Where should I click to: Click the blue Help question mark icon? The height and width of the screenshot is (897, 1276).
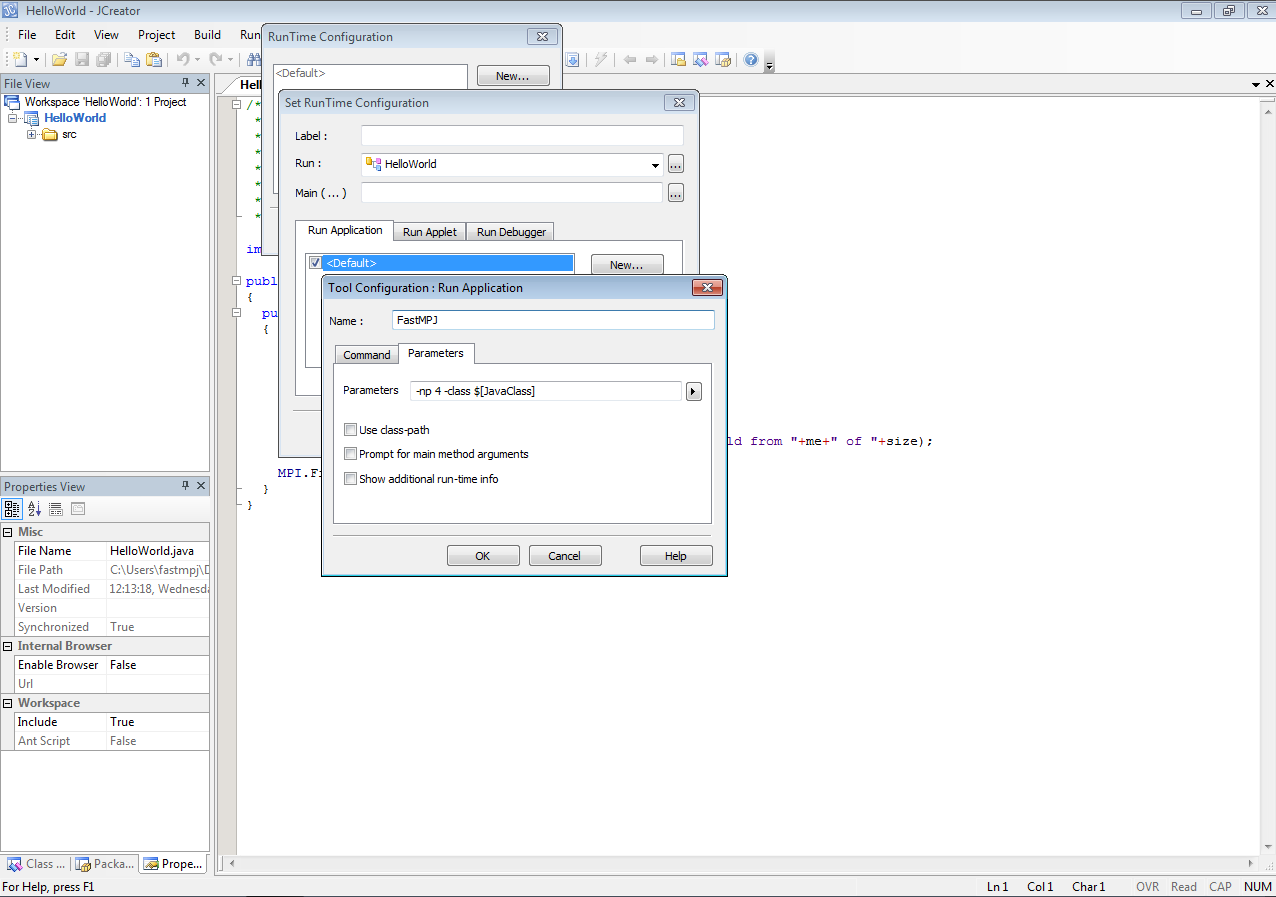751,60
